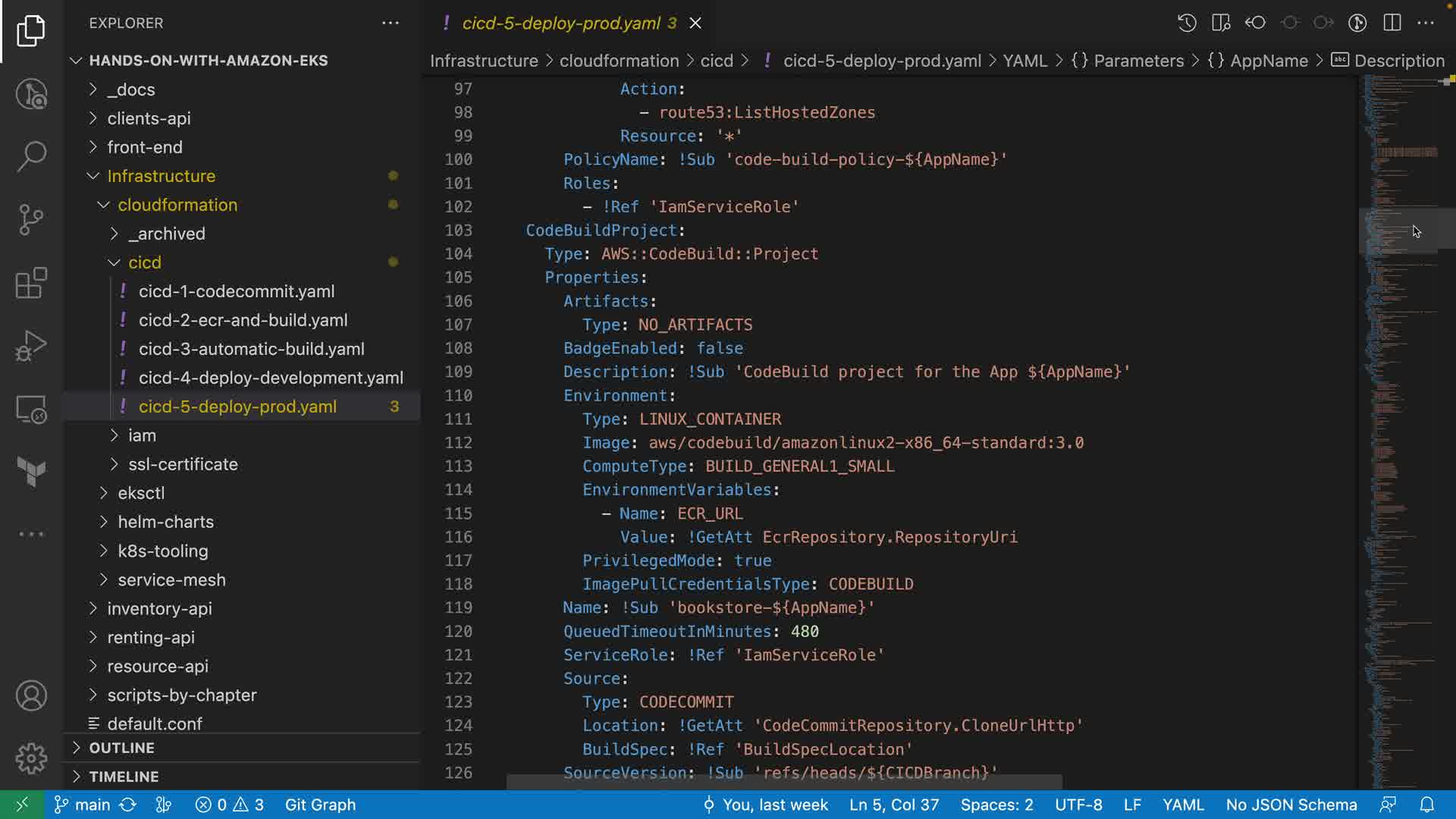Open the file timeline history icon
This screenshot has width=1456, height=819.
pos(1187,23)
